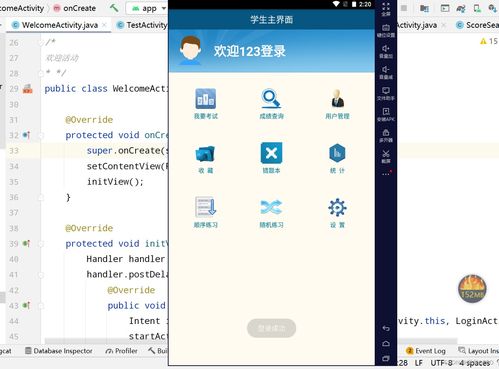Expand emulator sidebar more options dots

tap(386, 174)
